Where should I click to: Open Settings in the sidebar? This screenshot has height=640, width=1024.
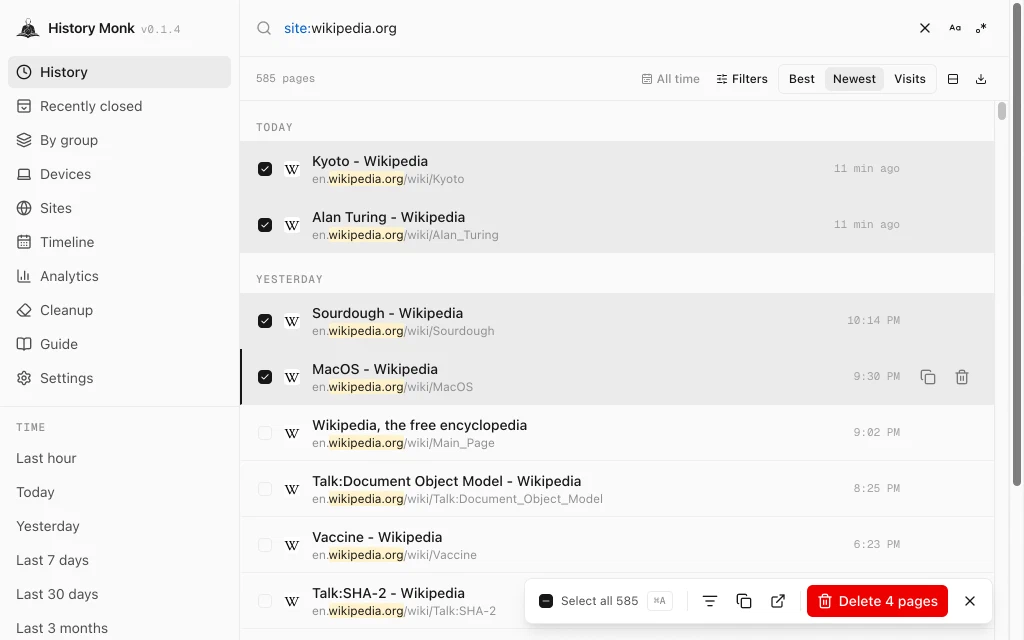pyautogui.click(x=120, y=378)
